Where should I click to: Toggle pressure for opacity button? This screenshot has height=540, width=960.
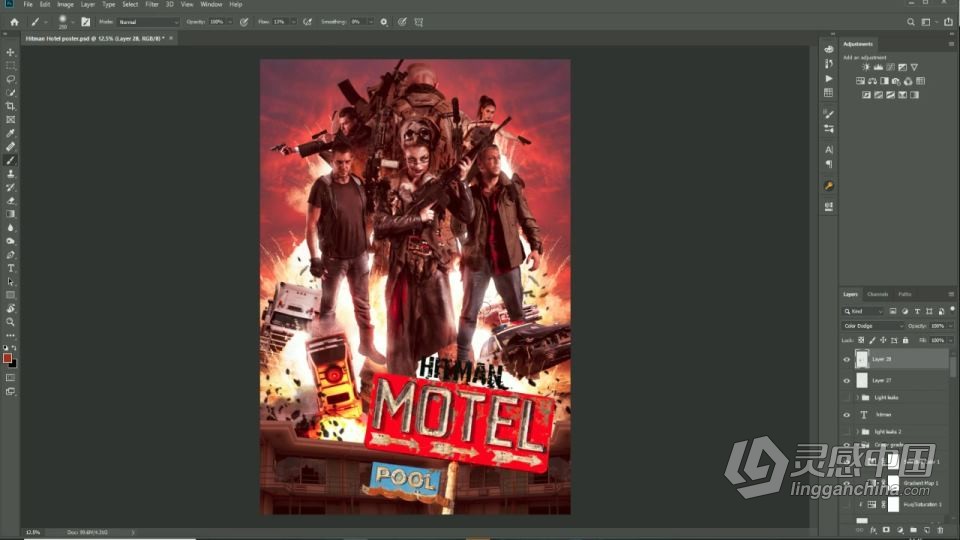244,22
